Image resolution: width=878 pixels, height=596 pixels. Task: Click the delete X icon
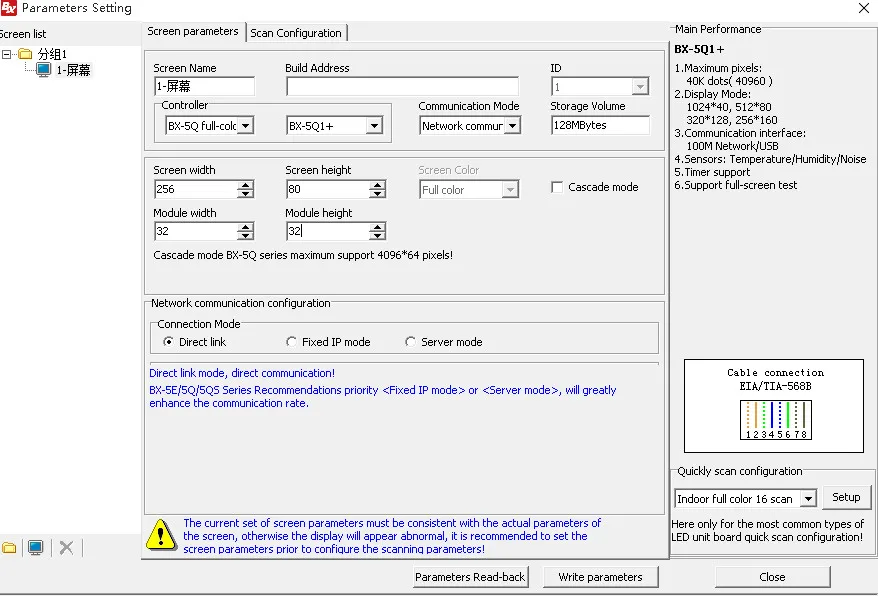pyautogui.click(x=66, y=547)
